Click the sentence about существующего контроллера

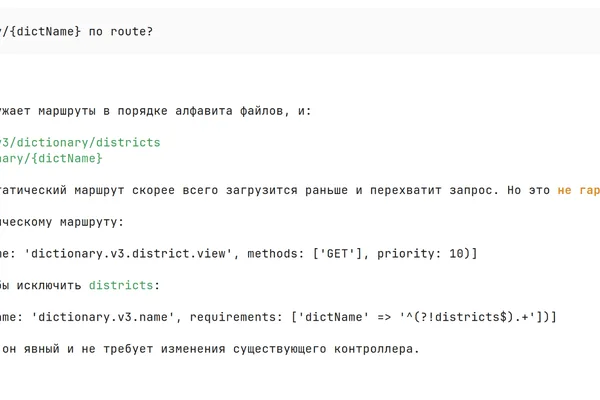[x=210, y=349]
